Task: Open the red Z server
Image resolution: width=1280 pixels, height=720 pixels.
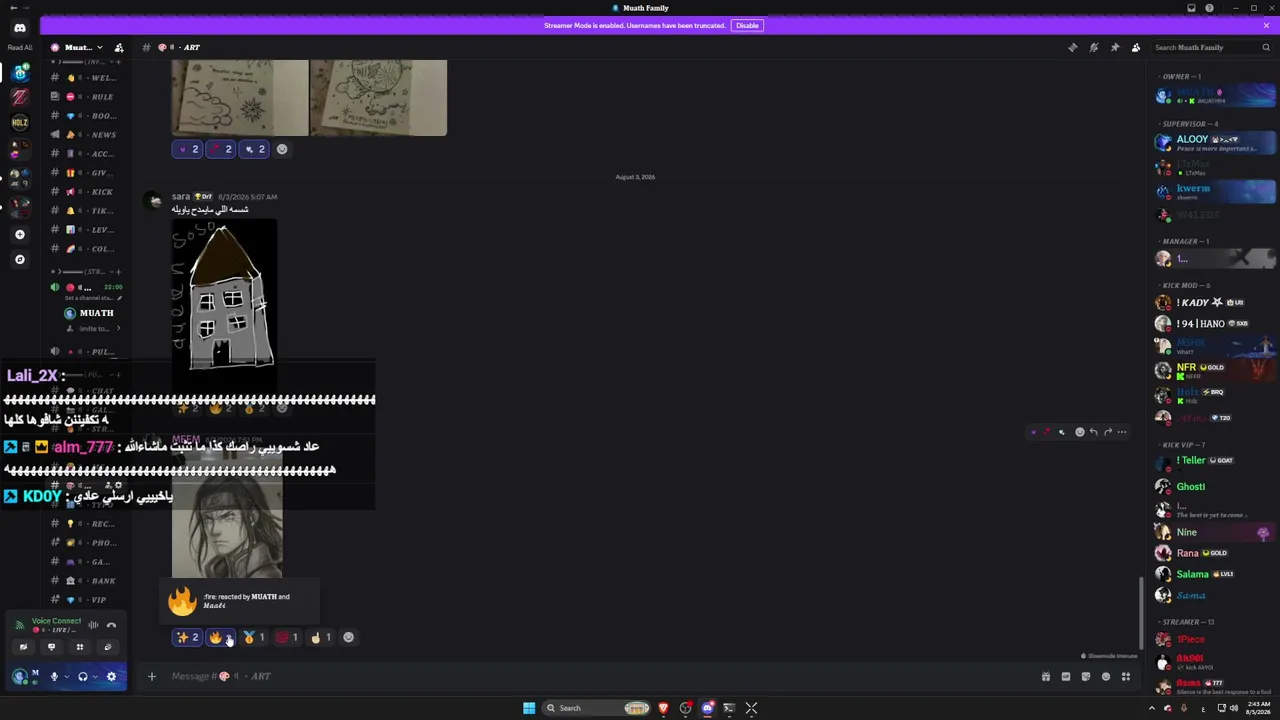Action: click(x=20, y=97)
